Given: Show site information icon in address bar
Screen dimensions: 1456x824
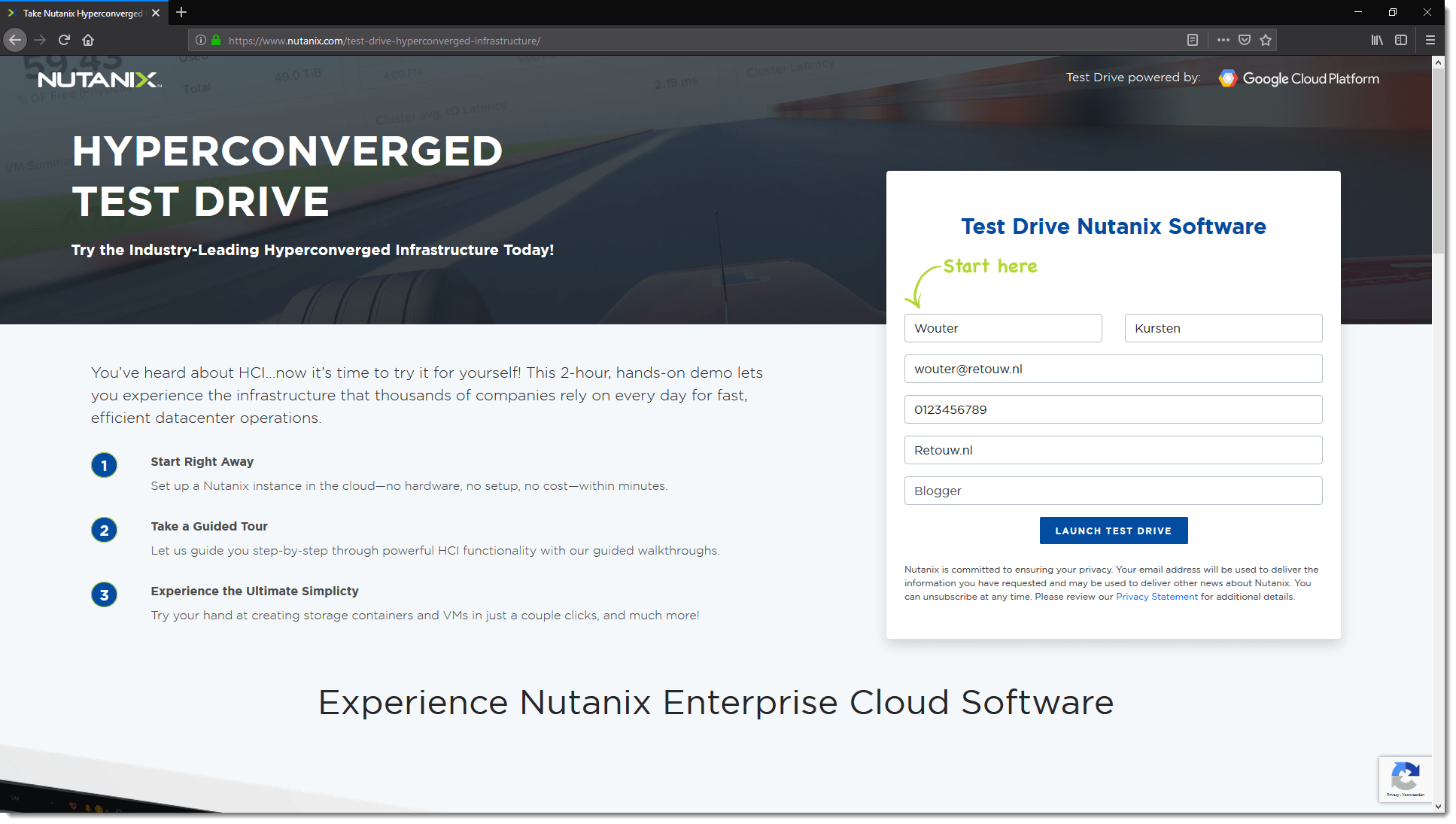Looking at the screenshot, I should coord(201,40).
